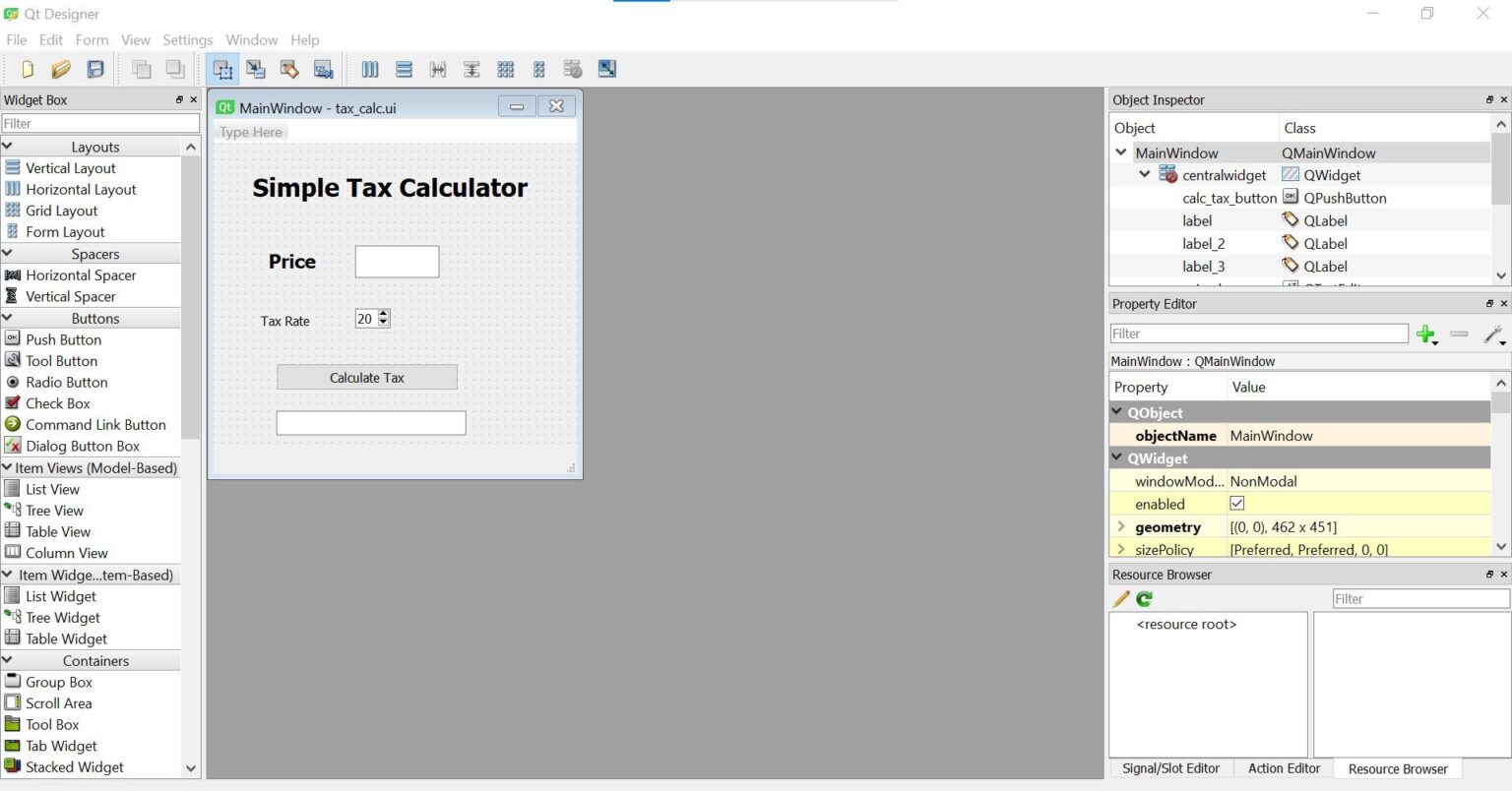Image resolution: width=1512 pixels, height=791 pixels.
Task: Increase the Tax Rate spinner value
Action: [383, 314]
